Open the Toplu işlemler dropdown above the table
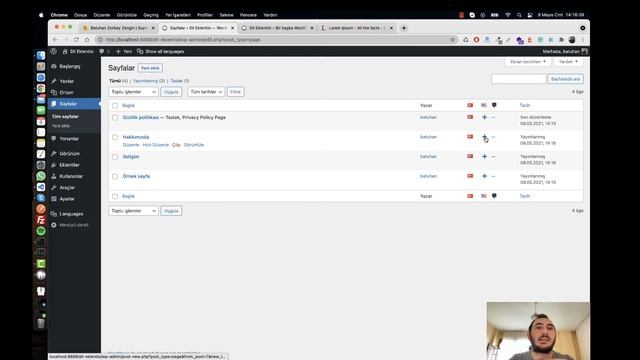 [x=133, y=92]
